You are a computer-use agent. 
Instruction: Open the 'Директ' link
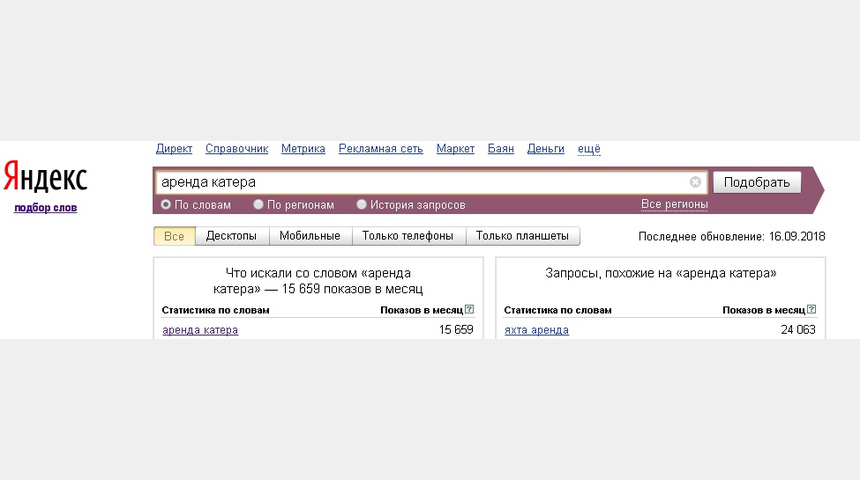174,149
